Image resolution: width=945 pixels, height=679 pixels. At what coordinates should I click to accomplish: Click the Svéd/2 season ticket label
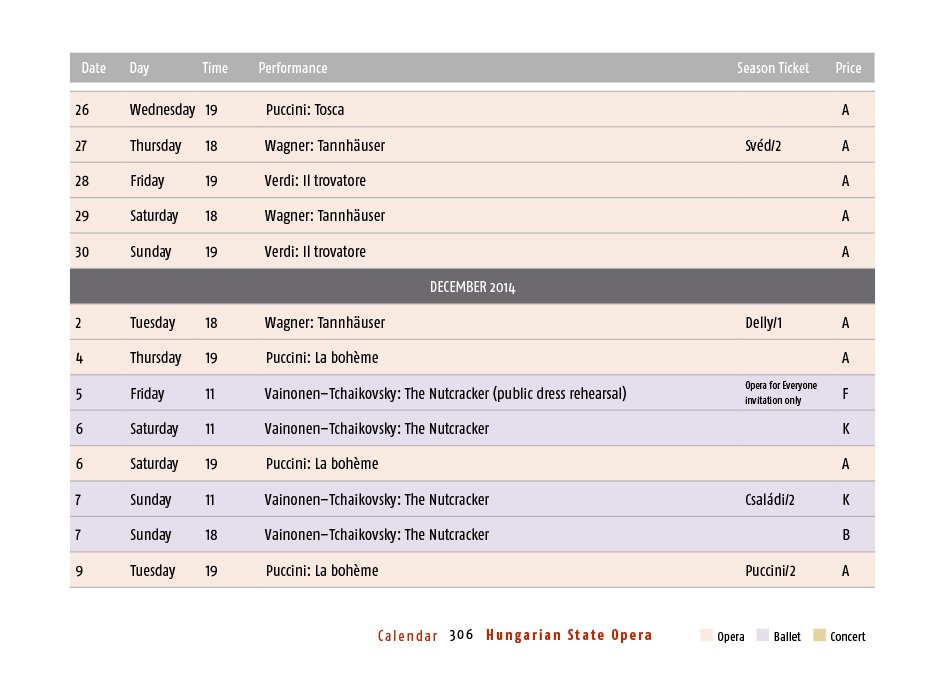tap(763, 146)
